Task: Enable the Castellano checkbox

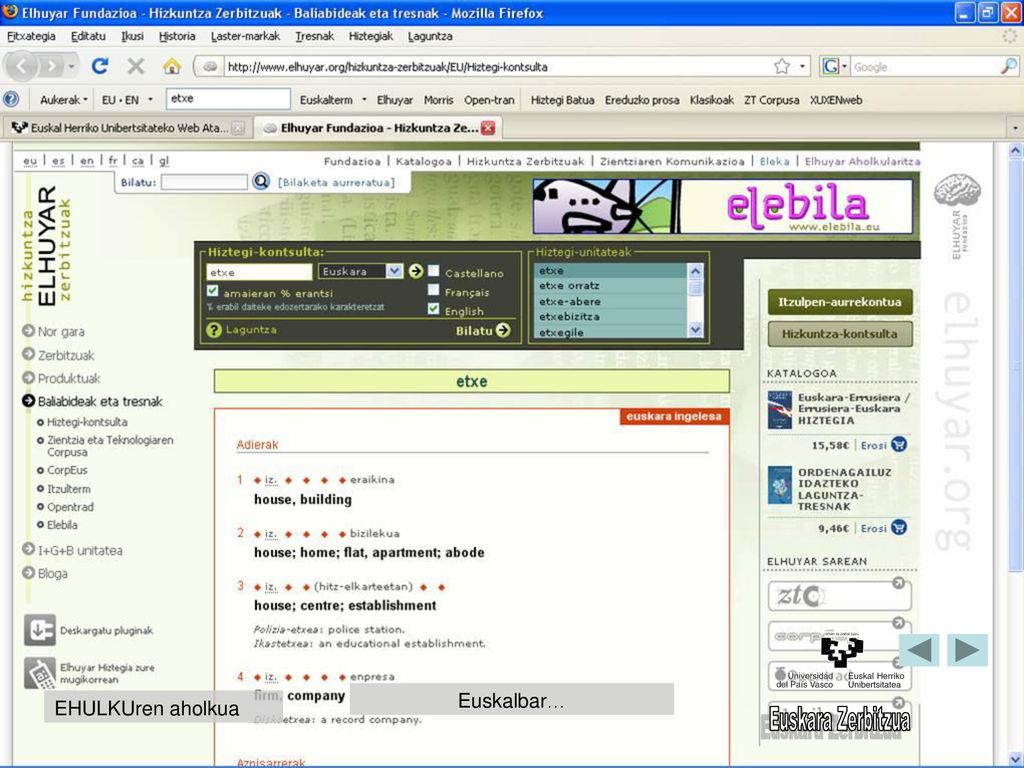Action: click(433, 270)
